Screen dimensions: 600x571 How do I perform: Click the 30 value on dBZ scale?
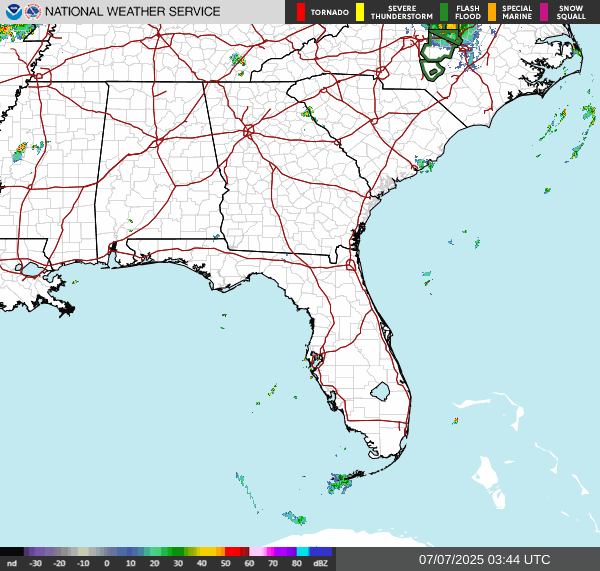coord(178,563)
